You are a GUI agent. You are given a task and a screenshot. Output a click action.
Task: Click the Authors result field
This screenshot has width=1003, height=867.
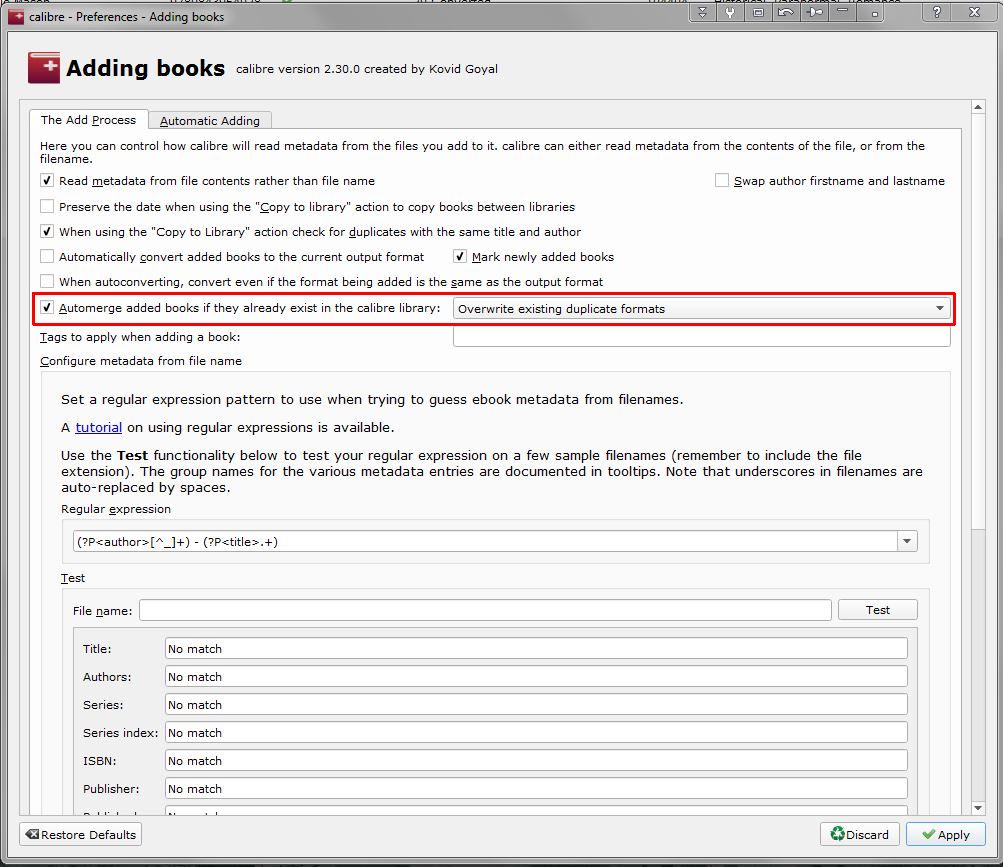tap(536, 676)
